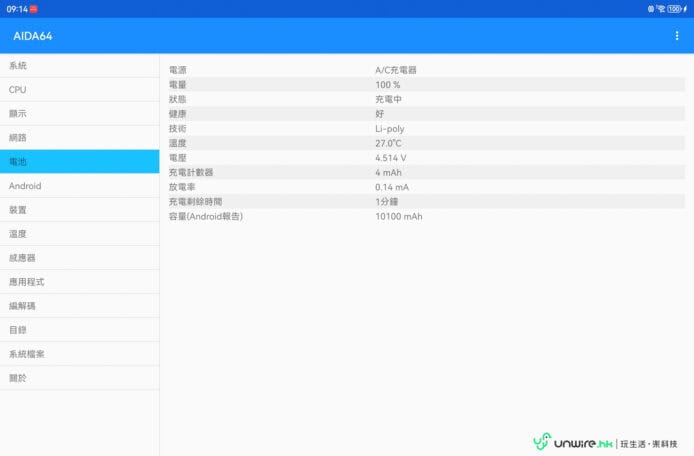Select the 100 % battery level value
This screenshot has width=694, height=456.
click(x=387, y=85)
